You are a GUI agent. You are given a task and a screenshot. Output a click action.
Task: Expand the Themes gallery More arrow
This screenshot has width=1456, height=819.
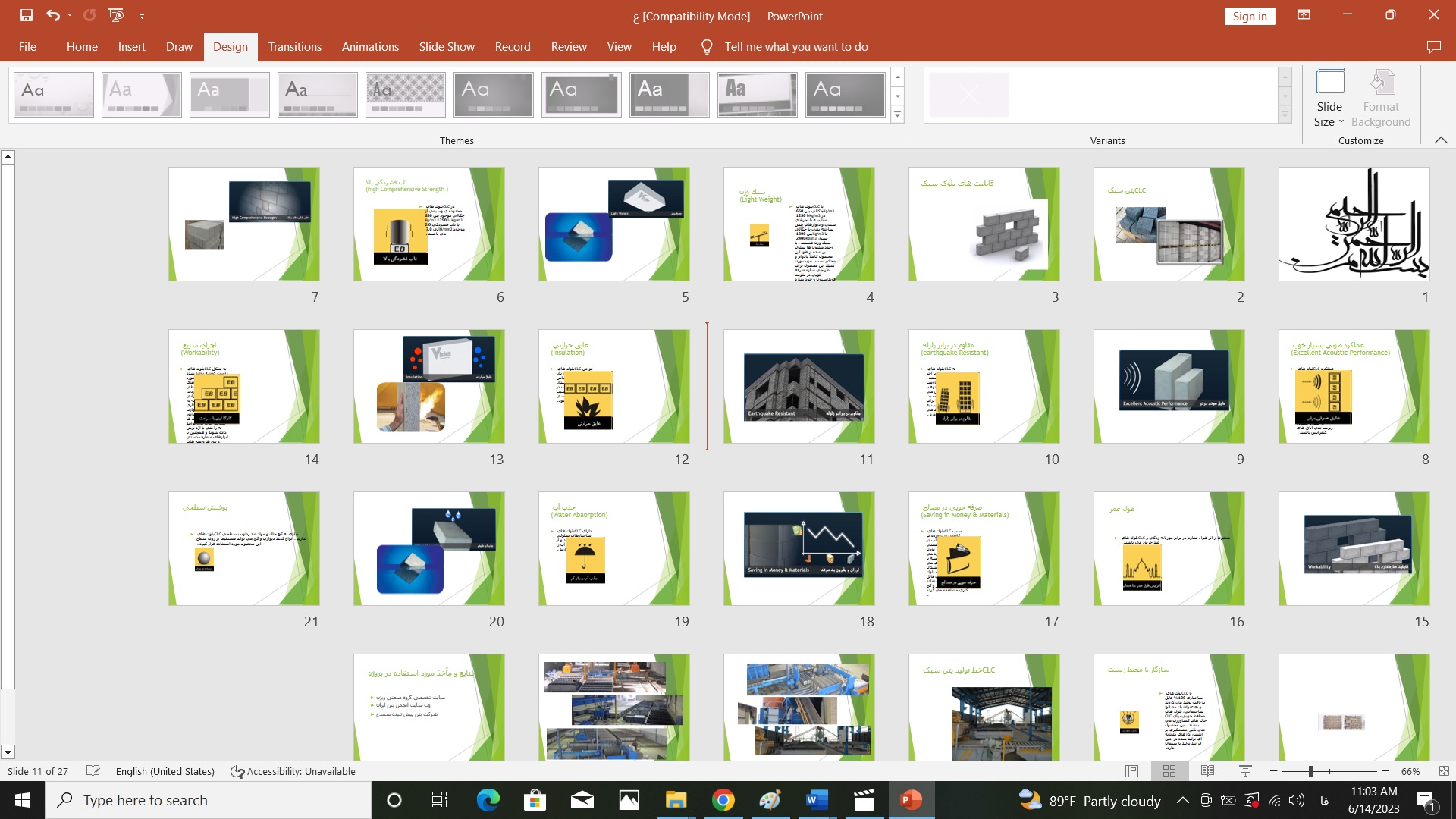click(898, 115)
